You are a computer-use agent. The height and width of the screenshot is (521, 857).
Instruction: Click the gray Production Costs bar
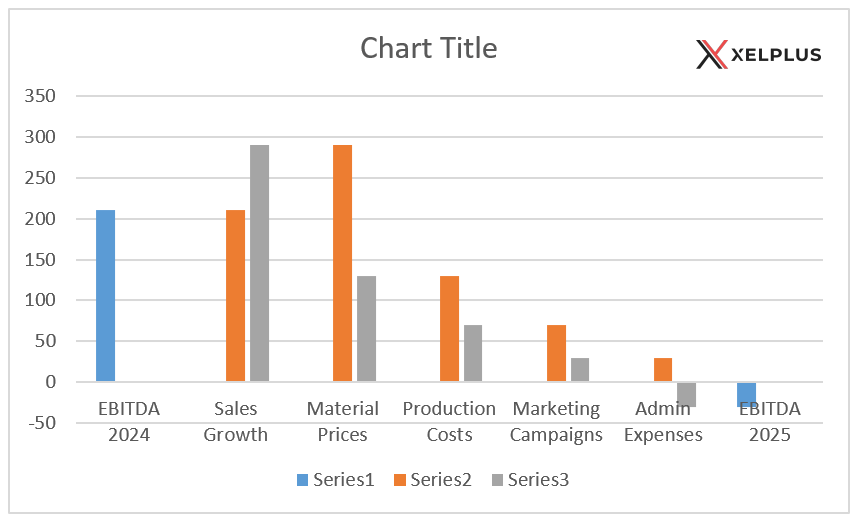(473, 352)
